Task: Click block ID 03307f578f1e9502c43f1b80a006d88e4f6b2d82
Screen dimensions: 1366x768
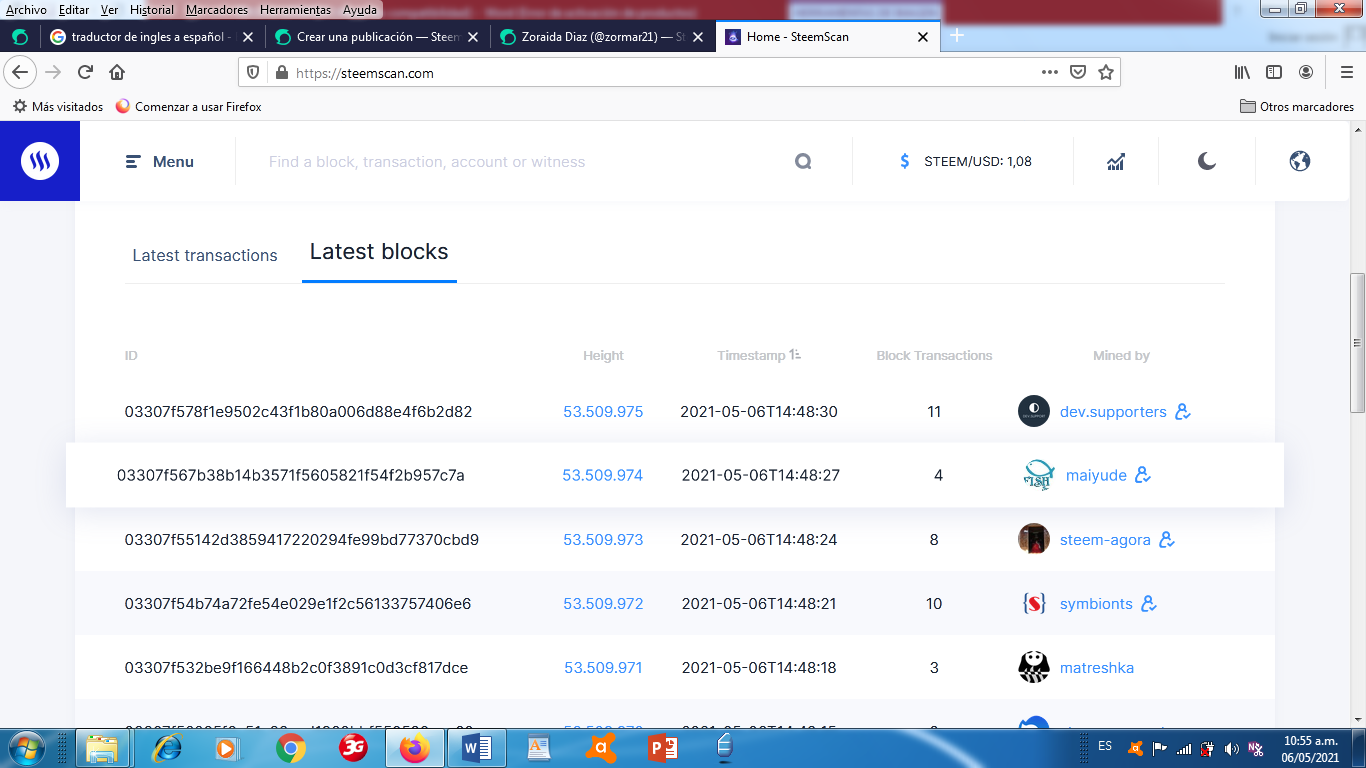Action: pyautogui.click(x=298, y=412)
